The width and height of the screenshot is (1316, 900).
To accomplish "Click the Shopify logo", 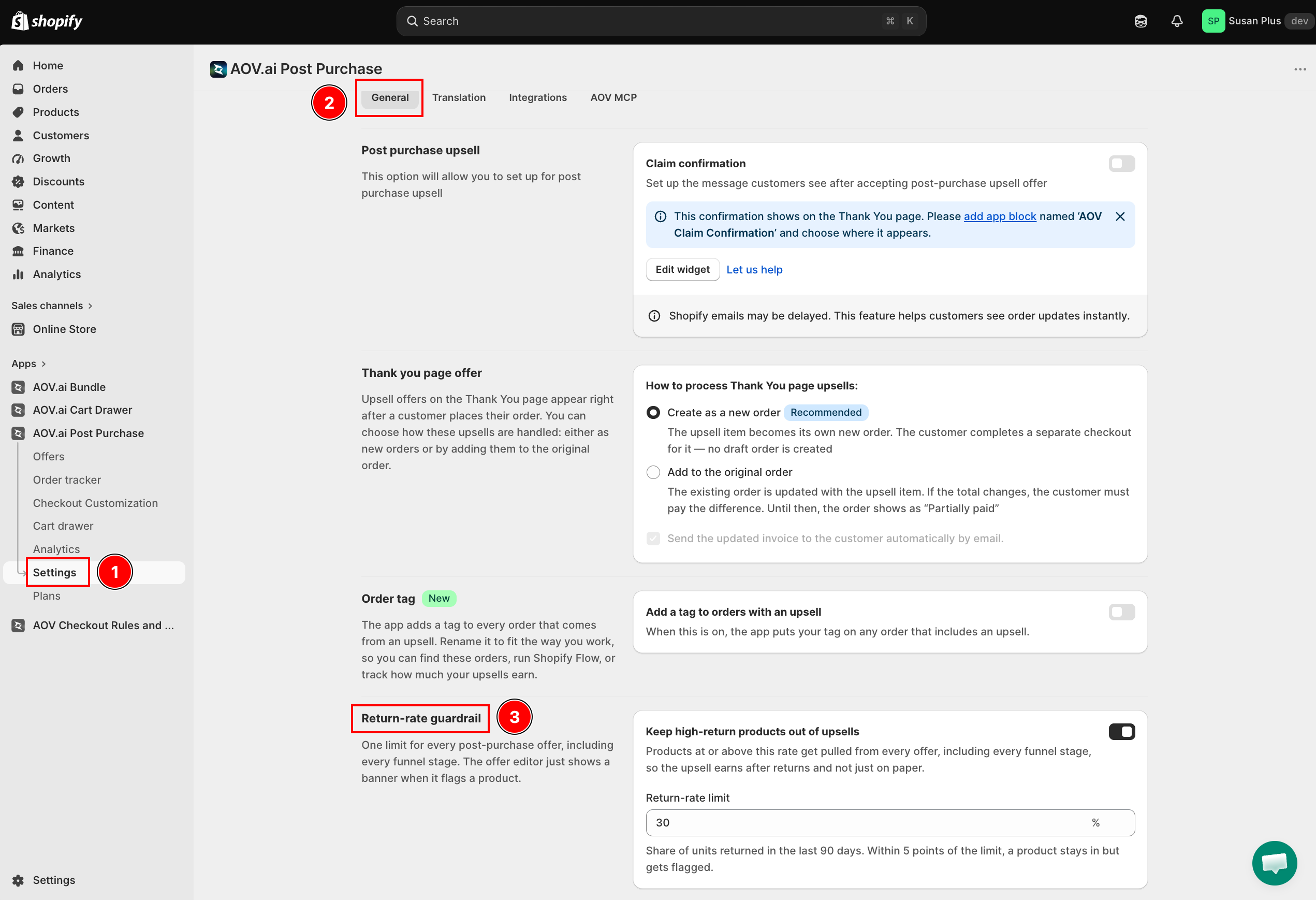I will 47,21.
